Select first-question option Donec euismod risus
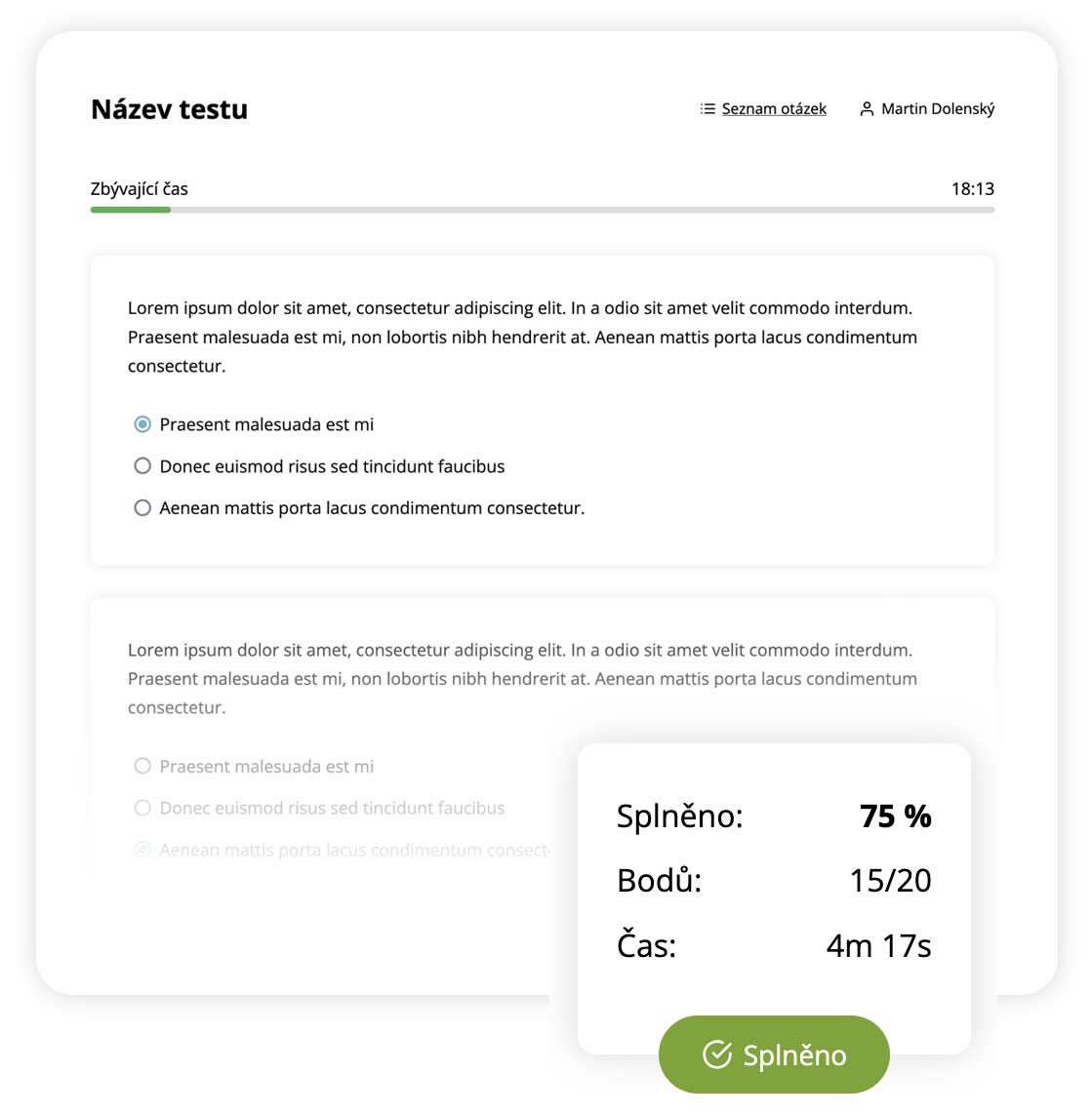1092x1115 pixels. (142, 466)
